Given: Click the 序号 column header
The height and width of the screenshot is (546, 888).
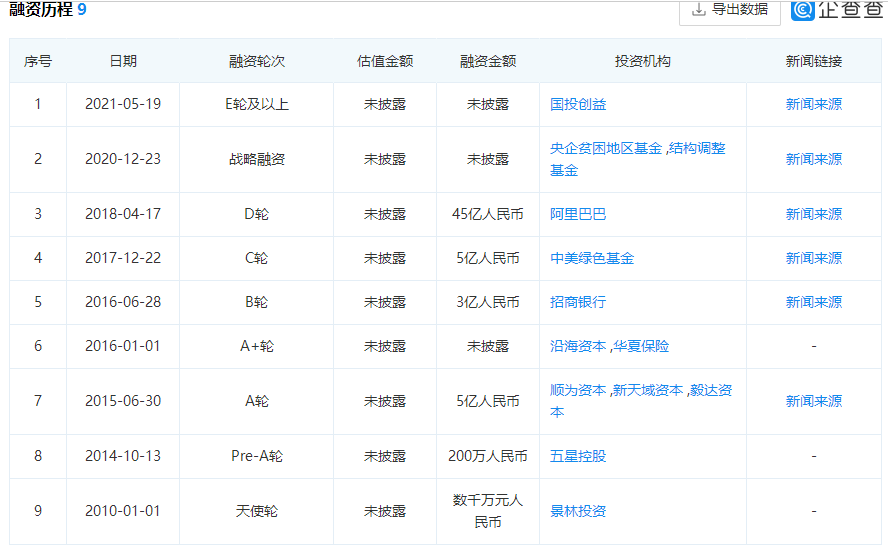Looking at the screenshot, I should click(38, 61).
